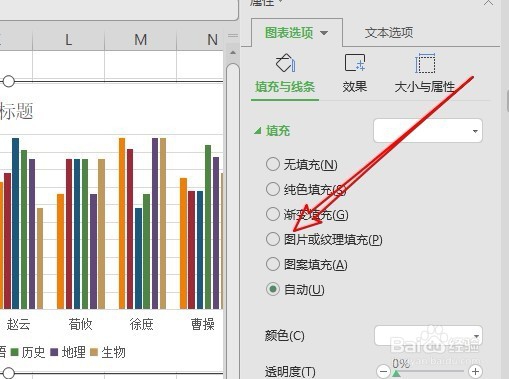Click the minus icon of transparency slider
Image resolution: width=509 pixels, height=379 pixels.
pyautogui.click(x=383, y=371)
